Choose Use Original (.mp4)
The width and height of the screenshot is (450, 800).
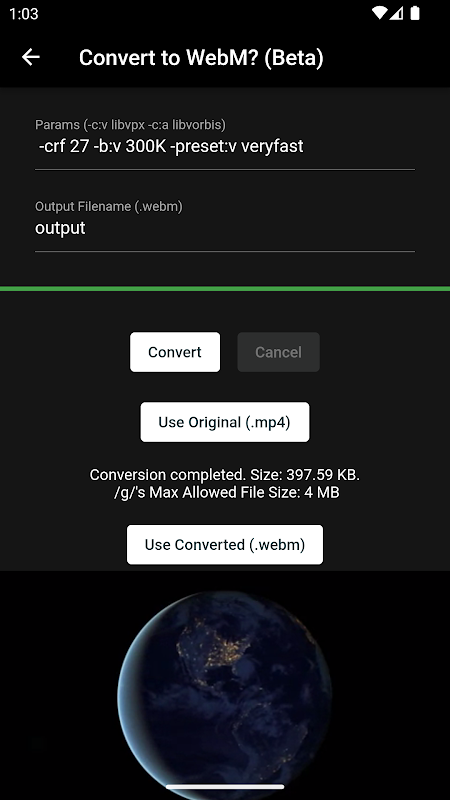coord(224,422)
